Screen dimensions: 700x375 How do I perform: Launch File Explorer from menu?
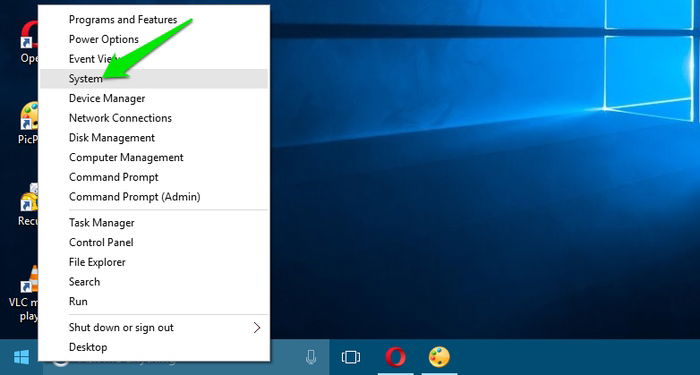point(154,262)
